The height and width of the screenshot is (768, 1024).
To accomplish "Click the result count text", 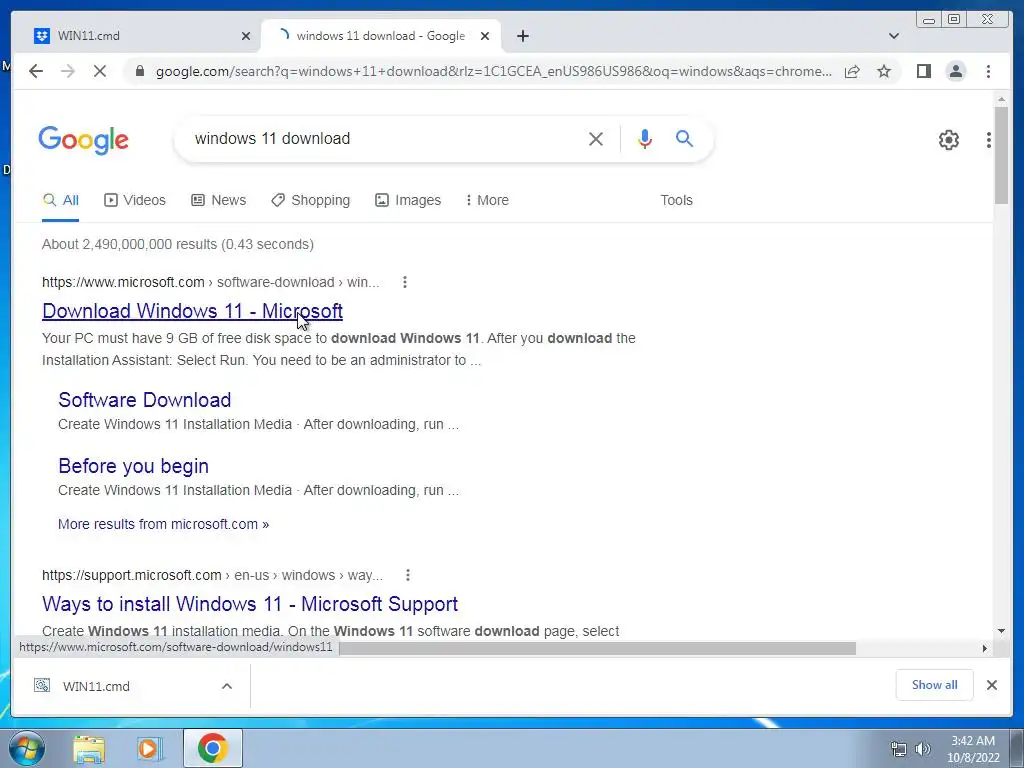I will click(x=178, y=244).
